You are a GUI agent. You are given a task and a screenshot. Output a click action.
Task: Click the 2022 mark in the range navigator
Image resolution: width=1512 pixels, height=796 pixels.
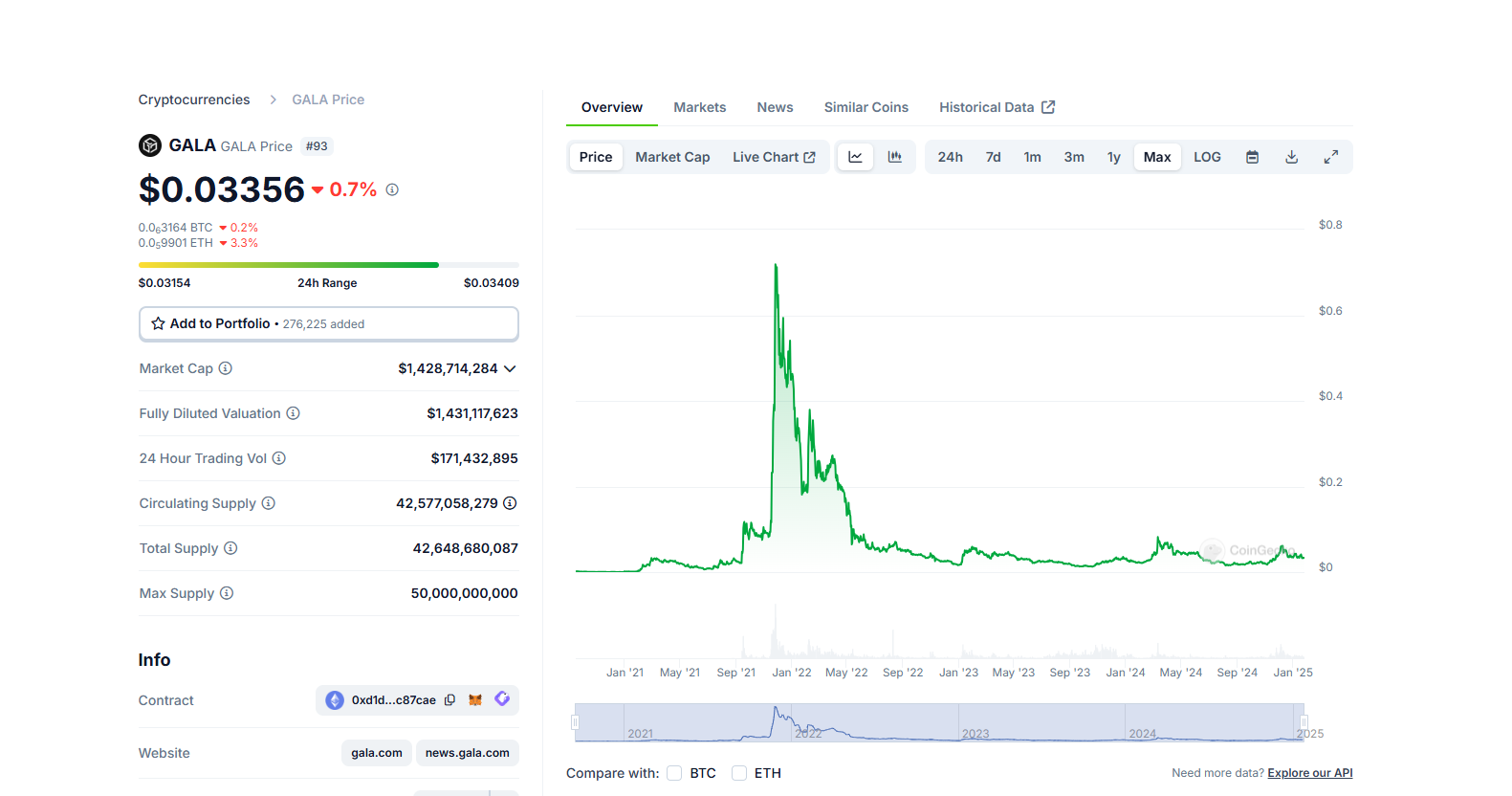(808, 734)
